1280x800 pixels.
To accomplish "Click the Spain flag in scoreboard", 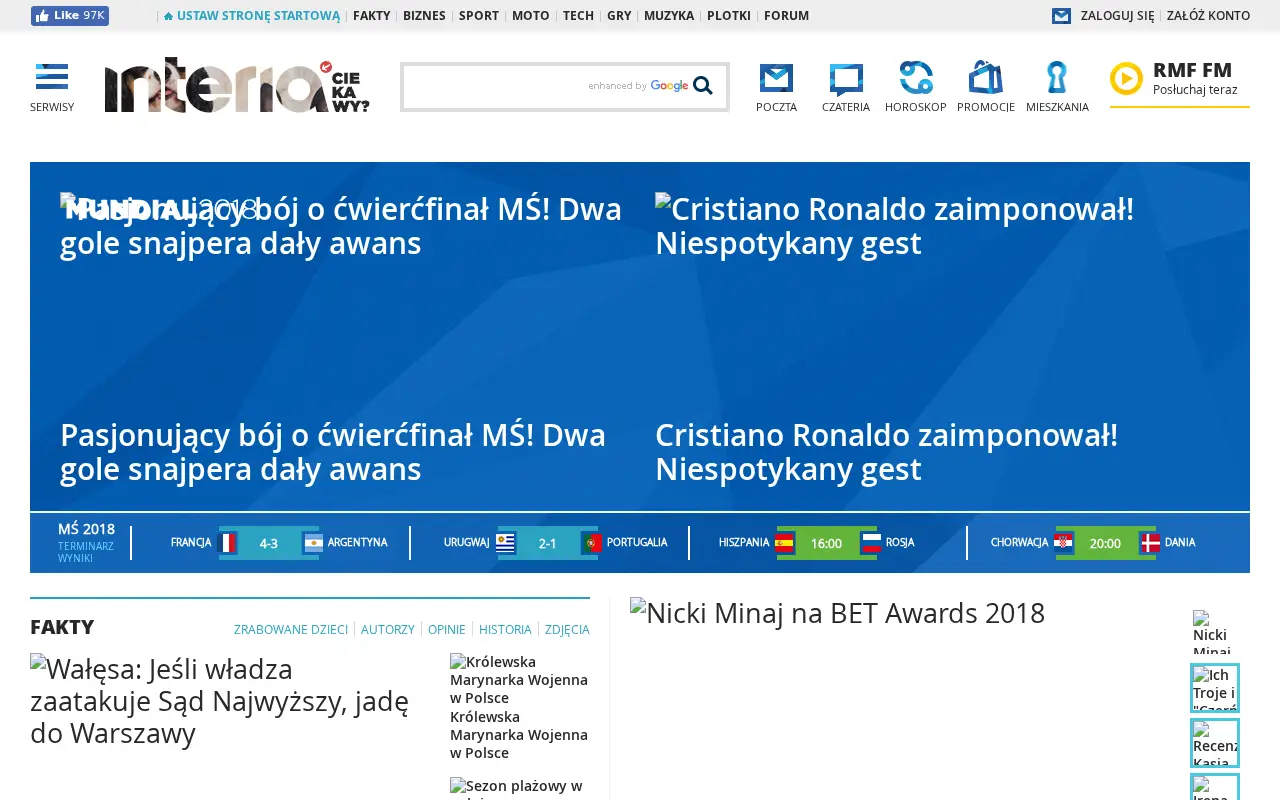I will [784, 543].
